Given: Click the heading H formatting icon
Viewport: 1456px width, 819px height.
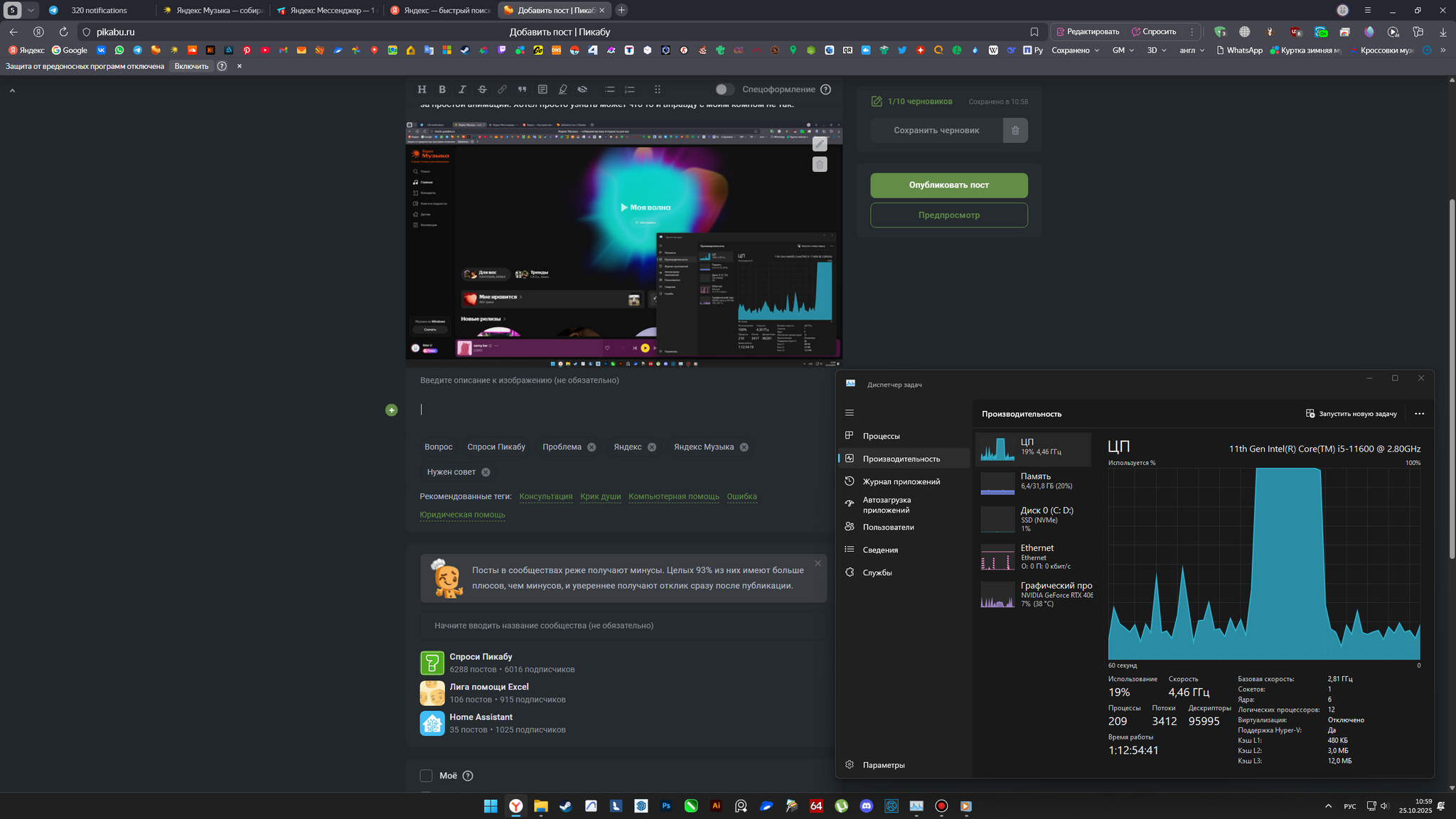Looking at the screenshot, I should 422,90.
